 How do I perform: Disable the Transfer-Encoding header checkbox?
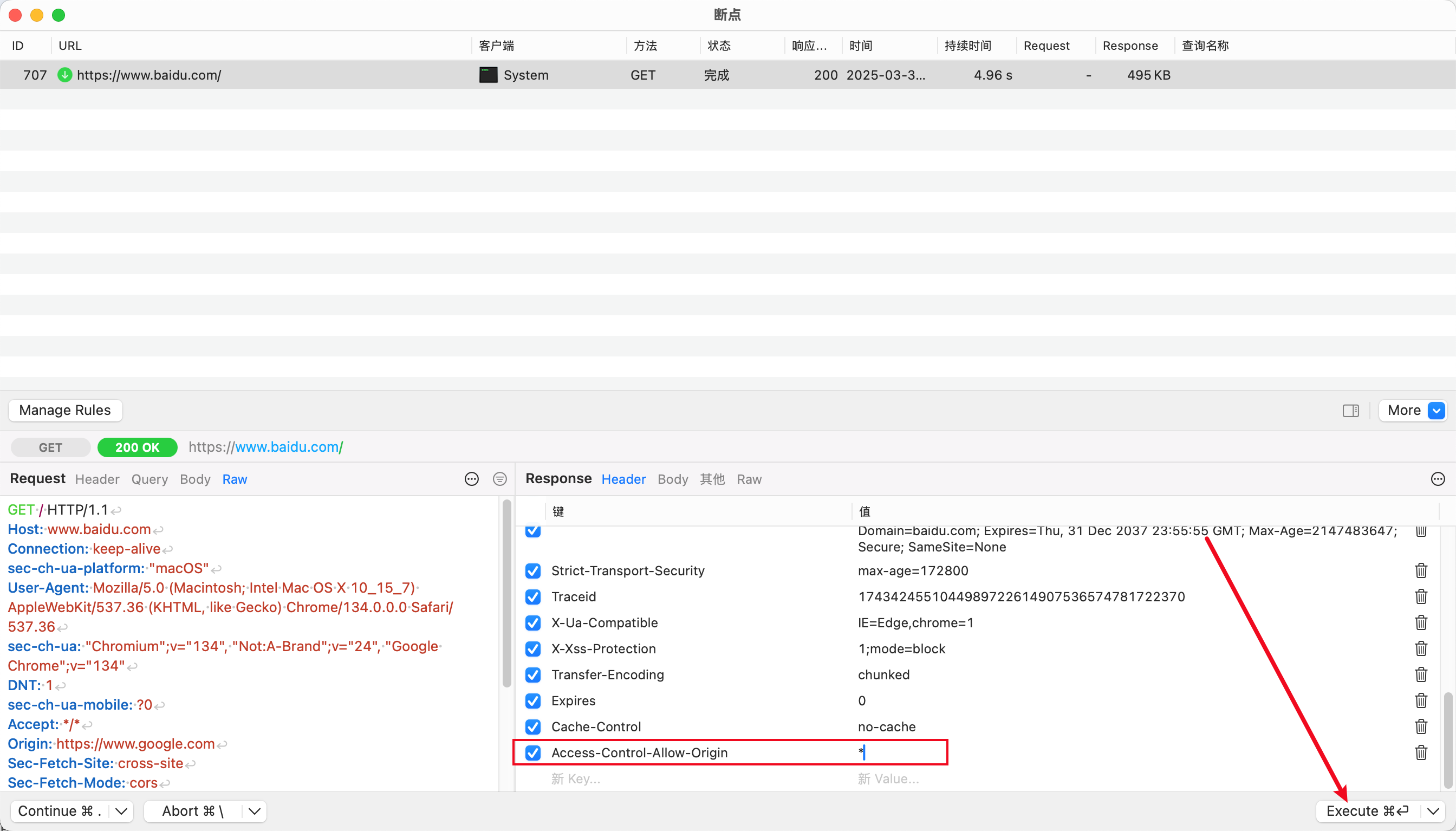533,674
